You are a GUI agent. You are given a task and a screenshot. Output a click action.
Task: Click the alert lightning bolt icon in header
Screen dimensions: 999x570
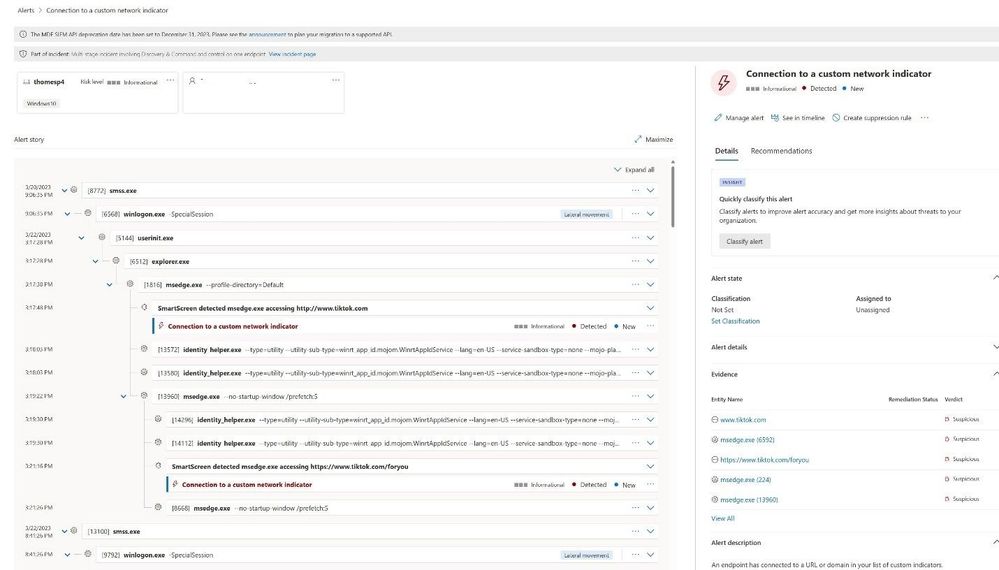[x=724, y=83]
